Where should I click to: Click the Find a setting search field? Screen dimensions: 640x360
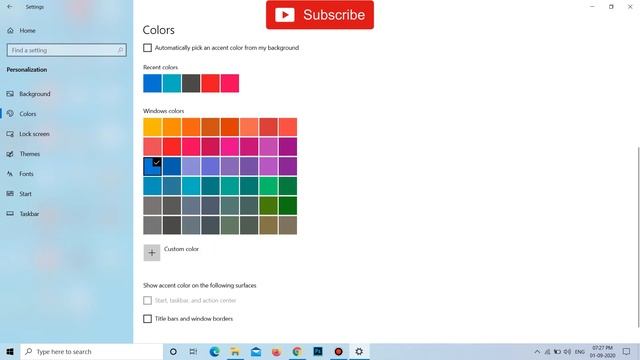(x=67, y=50)
